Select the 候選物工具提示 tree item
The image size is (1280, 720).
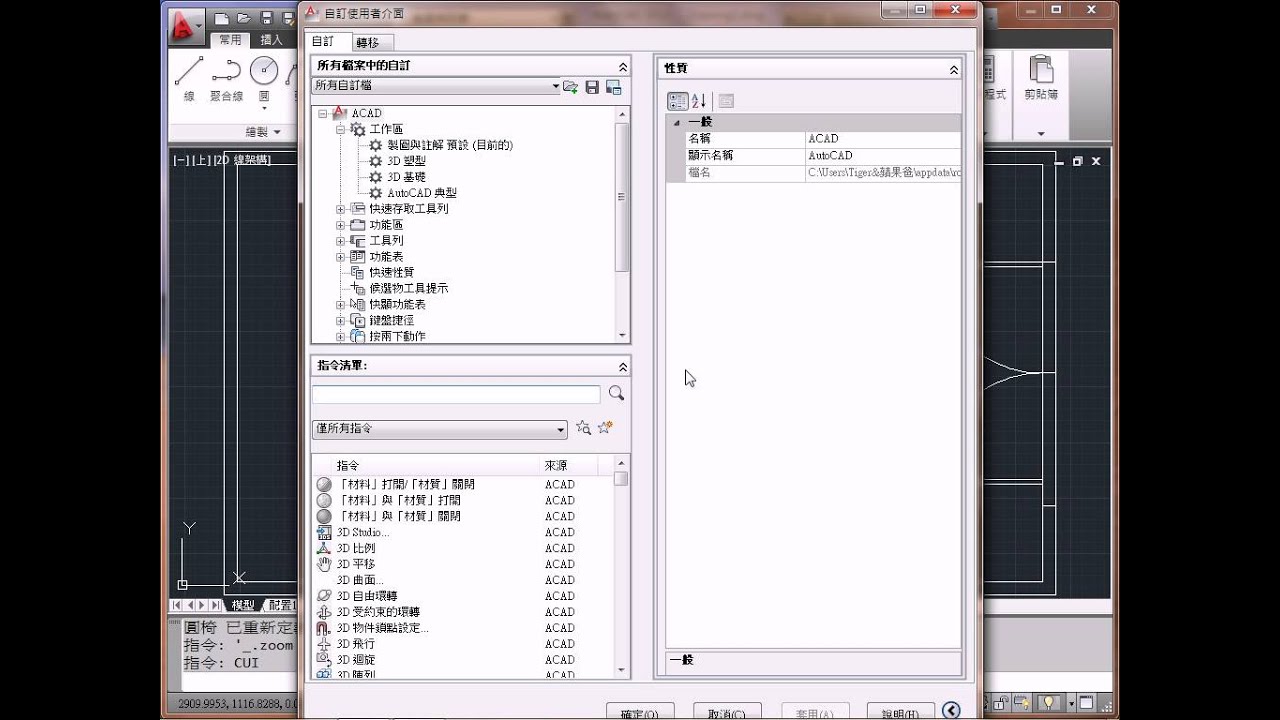tap(408, 288)
